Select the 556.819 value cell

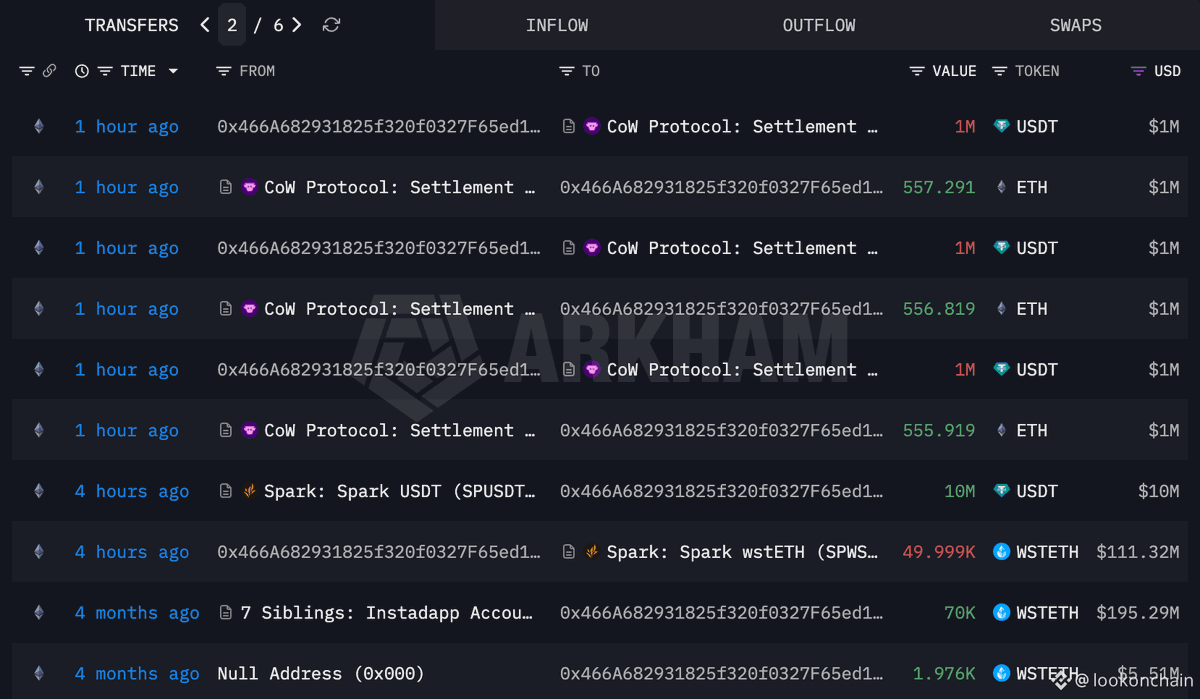[x=939, y=309]
